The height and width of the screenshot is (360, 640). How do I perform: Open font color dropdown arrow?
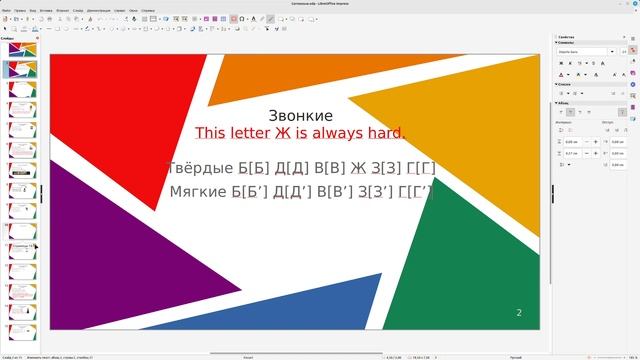click(x=568, y=75)
